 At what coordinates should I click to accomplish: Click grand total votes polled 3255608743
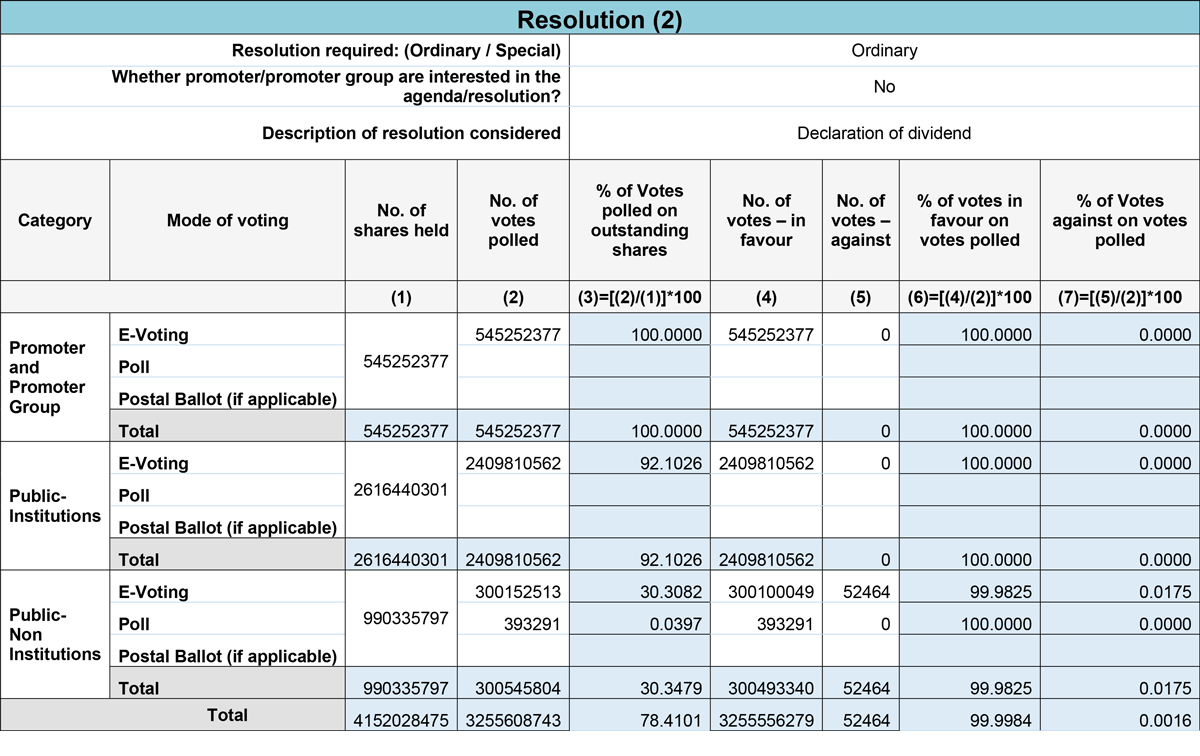click(513, 718)
